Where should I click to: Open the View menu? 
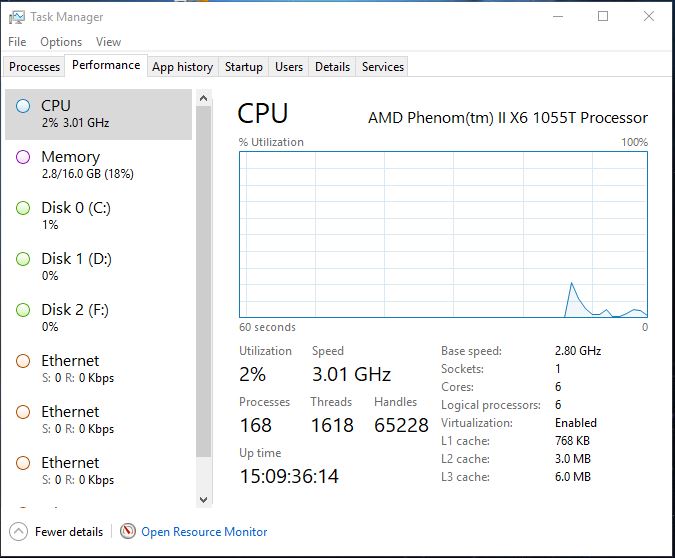[x=108, y=42]
